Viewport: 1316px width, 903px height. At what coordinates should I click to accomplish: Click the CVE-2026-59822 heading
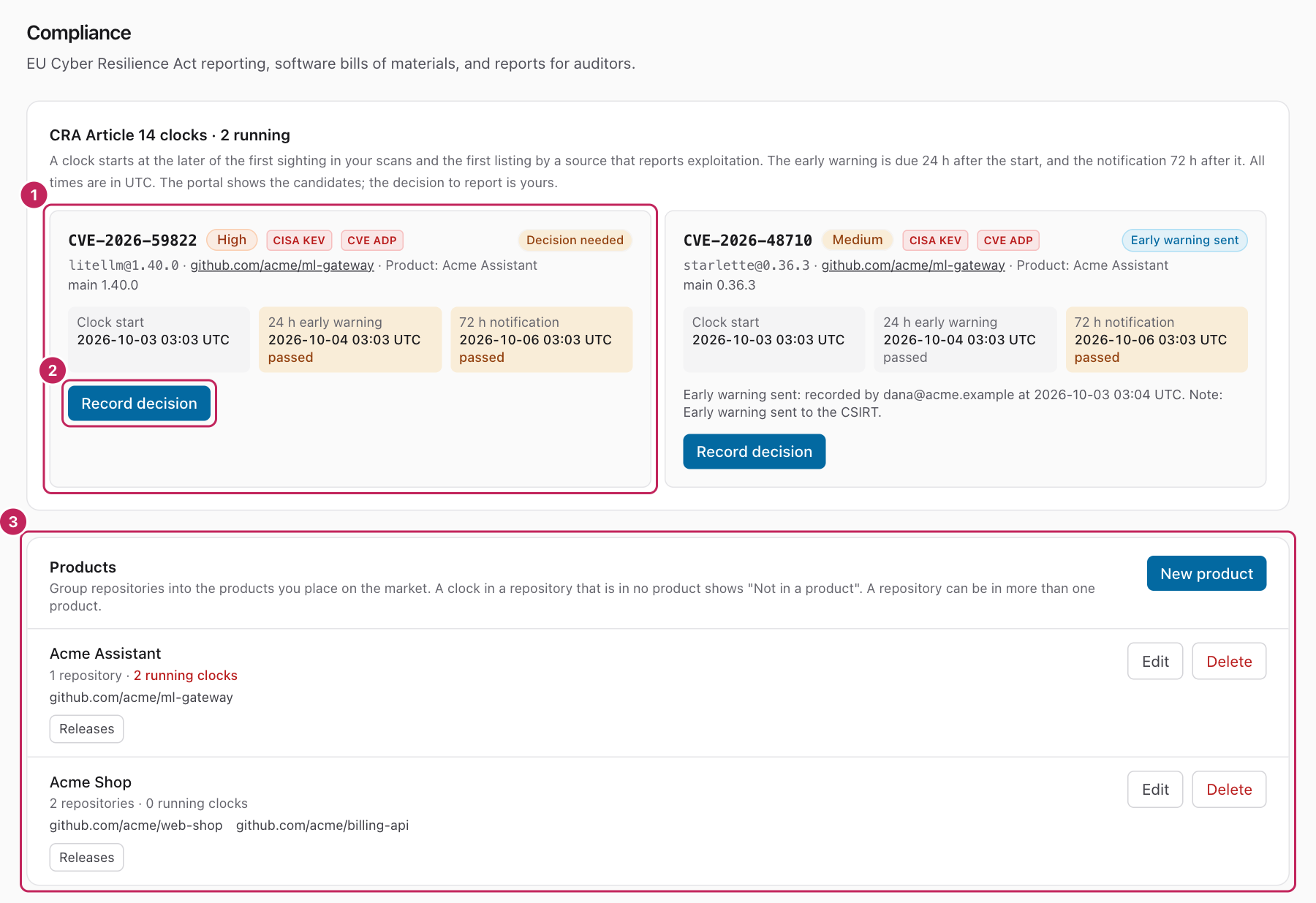132,241
